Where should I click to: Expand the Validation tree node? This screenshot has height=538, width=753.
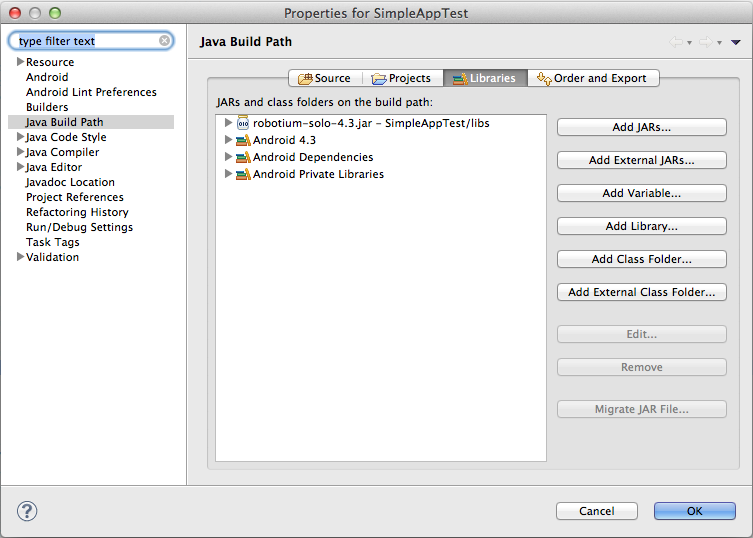20,257
